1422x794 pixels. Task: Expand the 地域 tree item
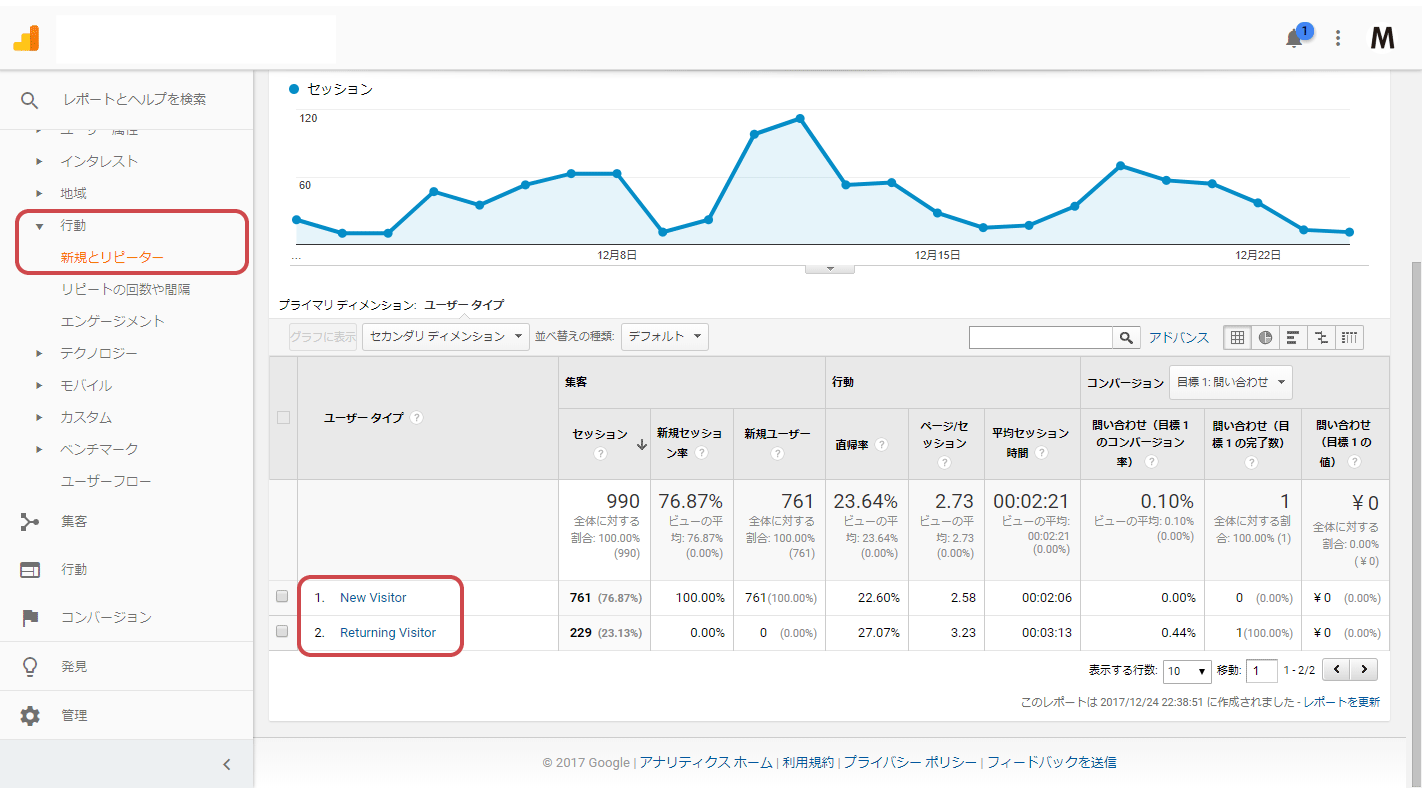click(x=40, y=193)
